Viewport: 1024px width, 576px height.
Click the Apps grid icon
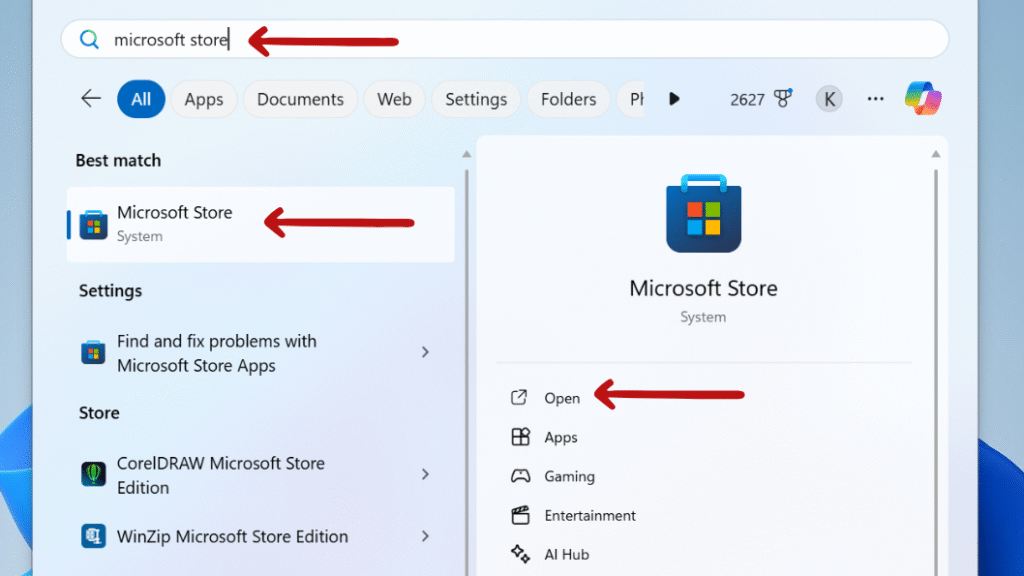coord(520,437)
